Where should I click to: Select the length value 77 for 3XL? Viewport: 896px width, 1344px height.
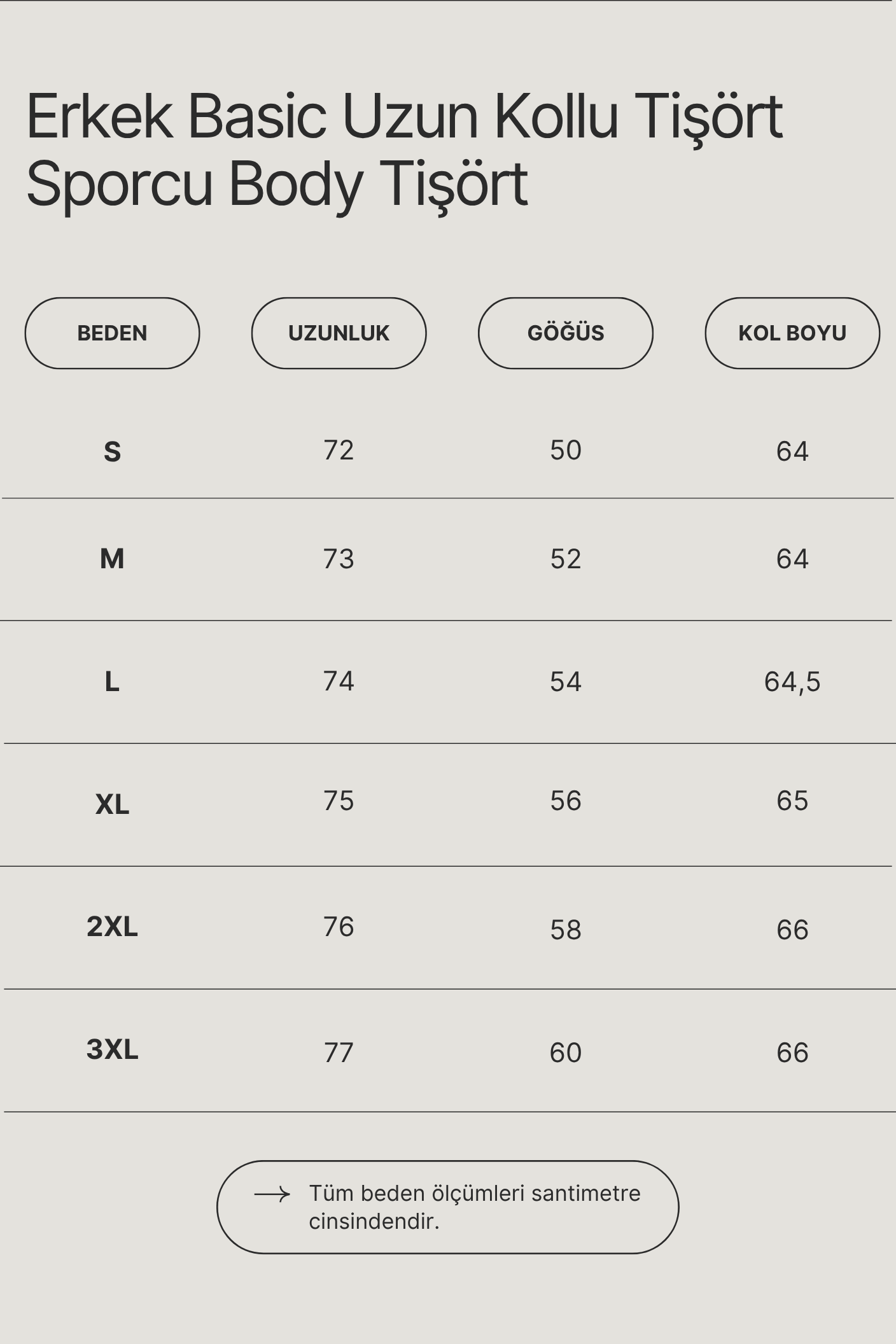point(339,1053)
